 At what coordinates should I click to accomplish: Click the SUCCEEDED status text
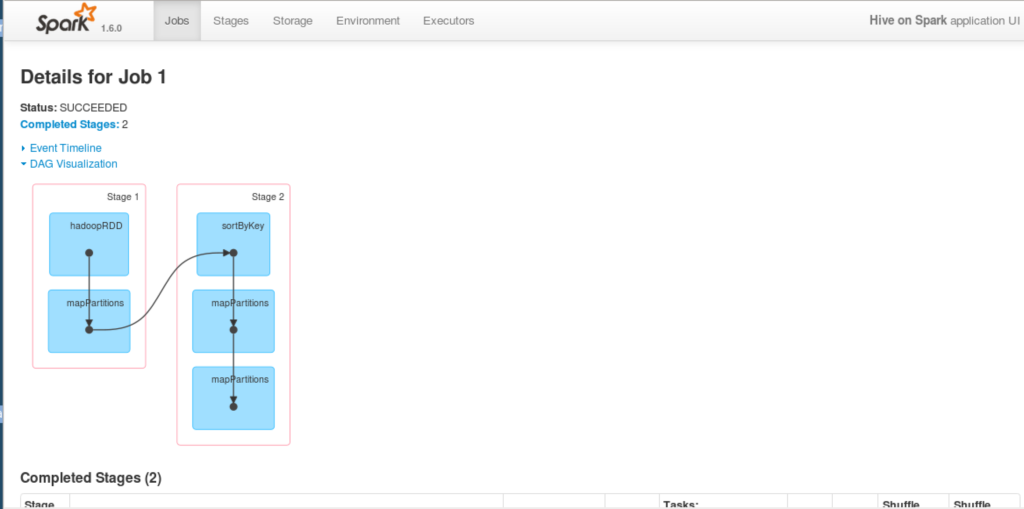coord(93,108)
